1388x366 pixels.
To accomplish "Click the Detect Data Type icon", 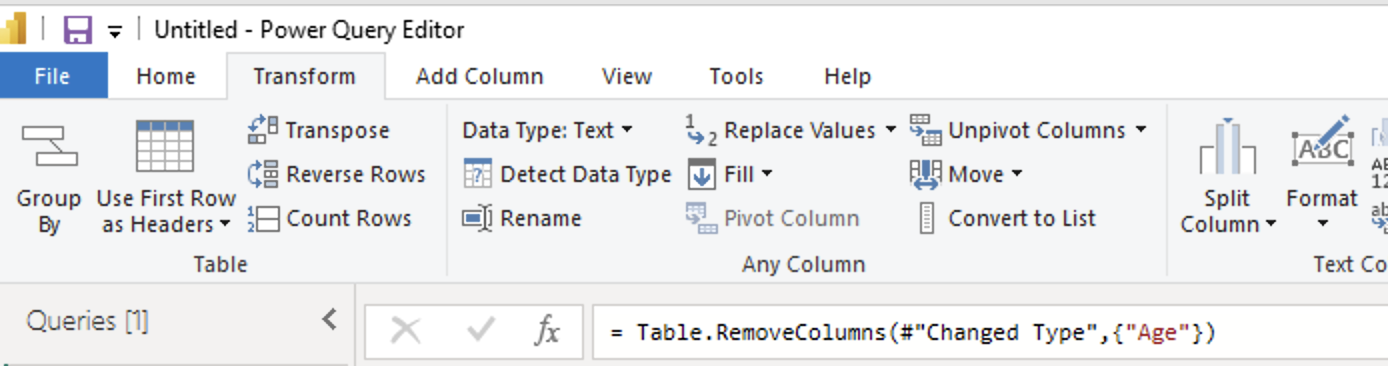I will tap(477, 174).
